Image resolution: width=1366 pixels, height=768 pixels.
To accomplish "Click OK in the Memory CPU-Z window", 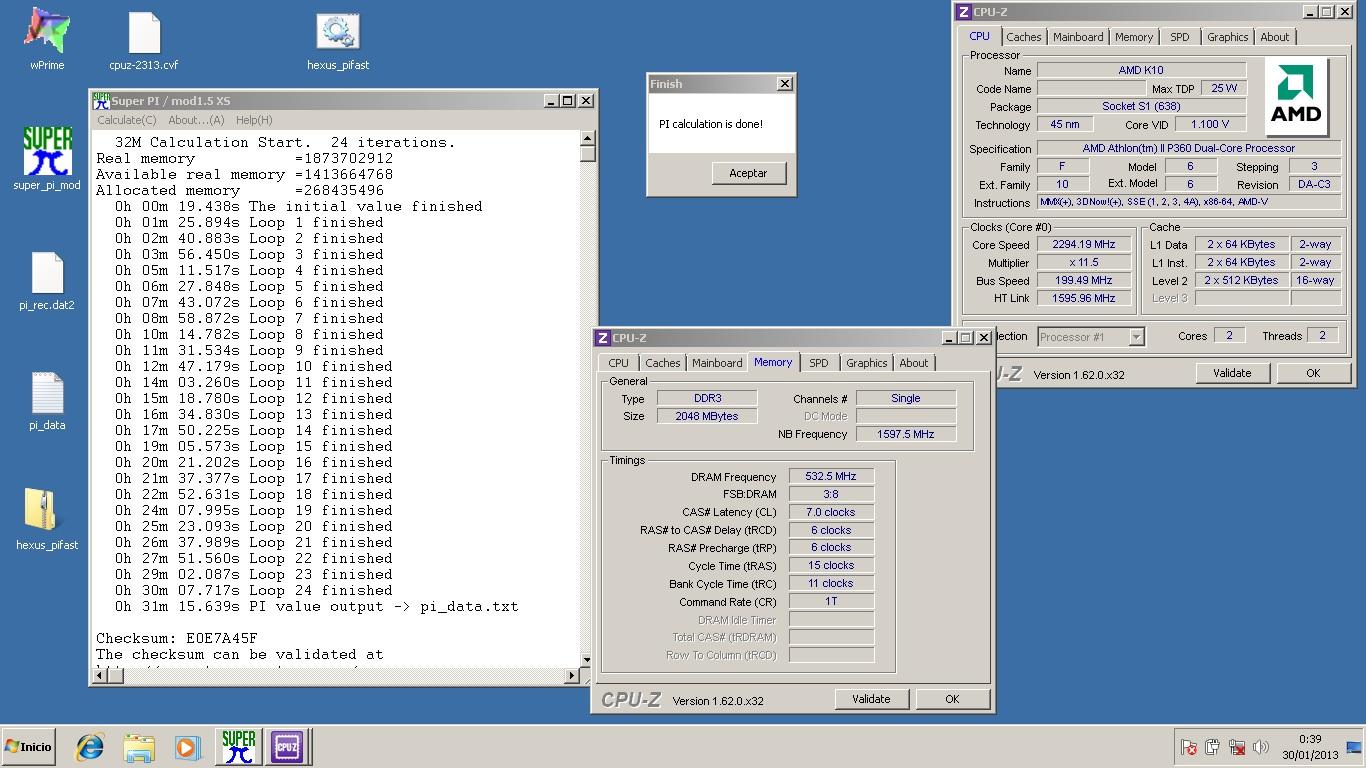I will click(x=952, y=699).
